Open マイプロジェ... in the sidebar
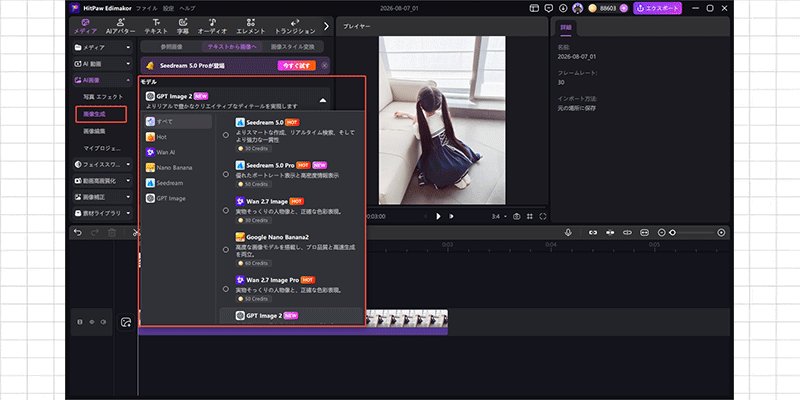The width and height of the screenshot is (800, 400). click(102, 148)
